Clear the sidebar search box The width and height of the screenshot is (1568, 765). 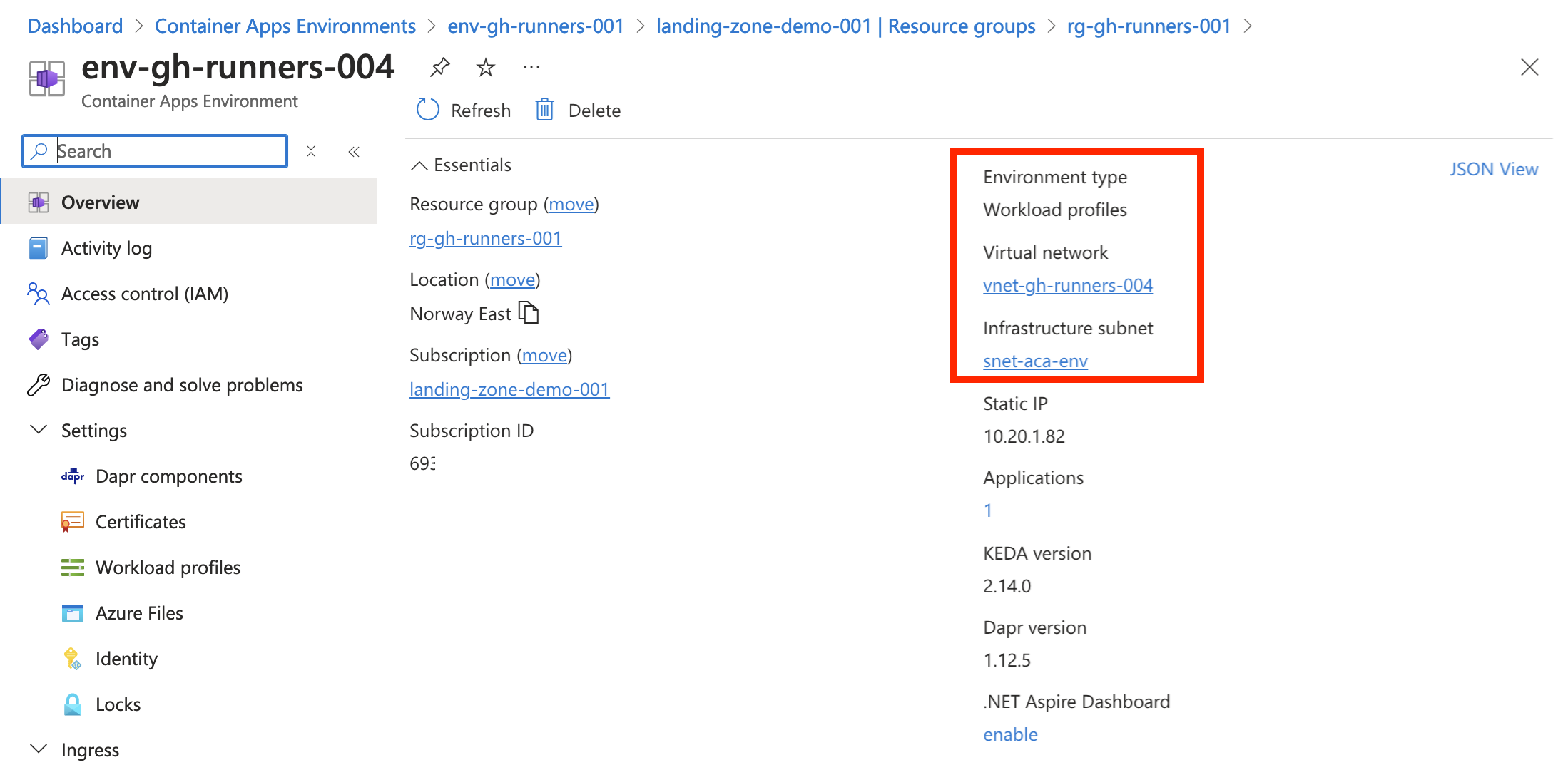[311, 151]
